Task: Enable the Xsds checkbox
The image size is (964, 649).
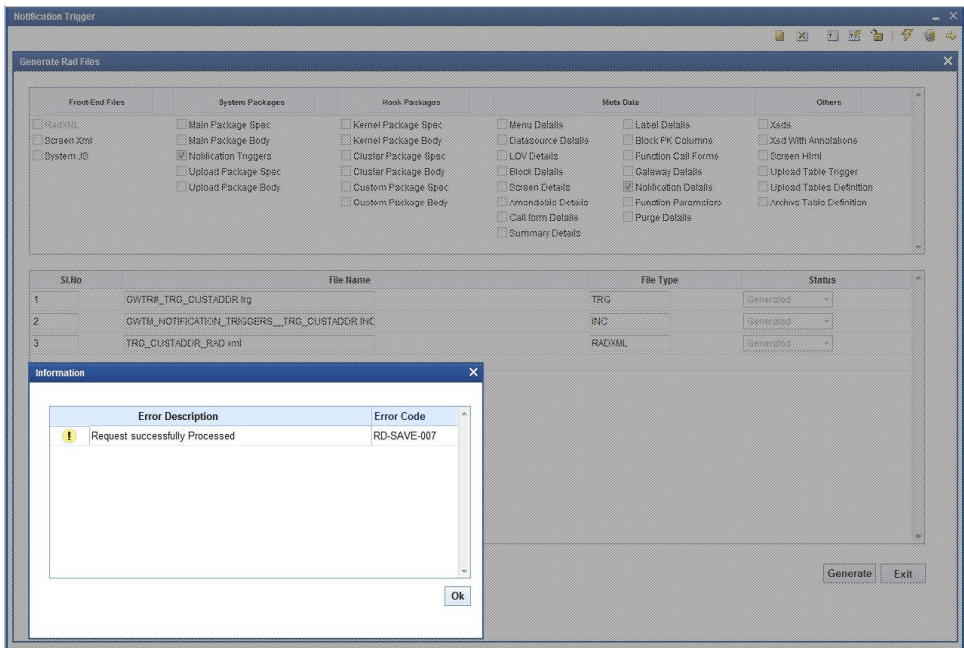Action: coord(763,124)
